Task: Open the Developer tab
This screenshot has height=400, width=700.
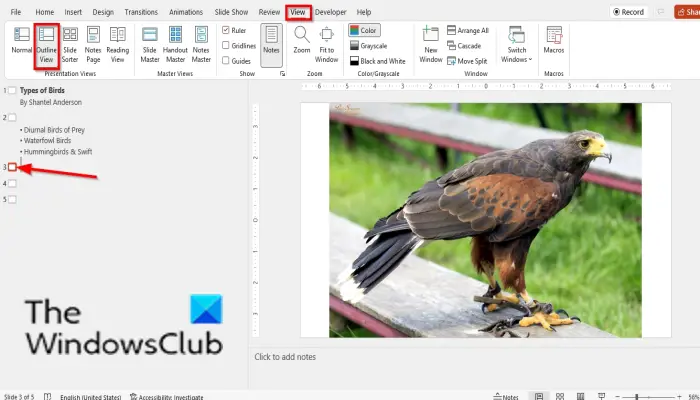Action: [x=330, y=12]
